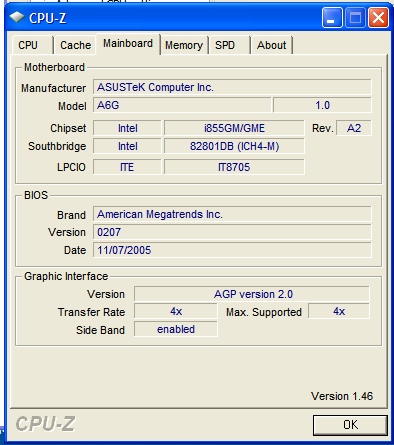Image resolution: width=394 pixels, height=445 pixels.
Task: Click the OK button
Action: pos(350,425)
